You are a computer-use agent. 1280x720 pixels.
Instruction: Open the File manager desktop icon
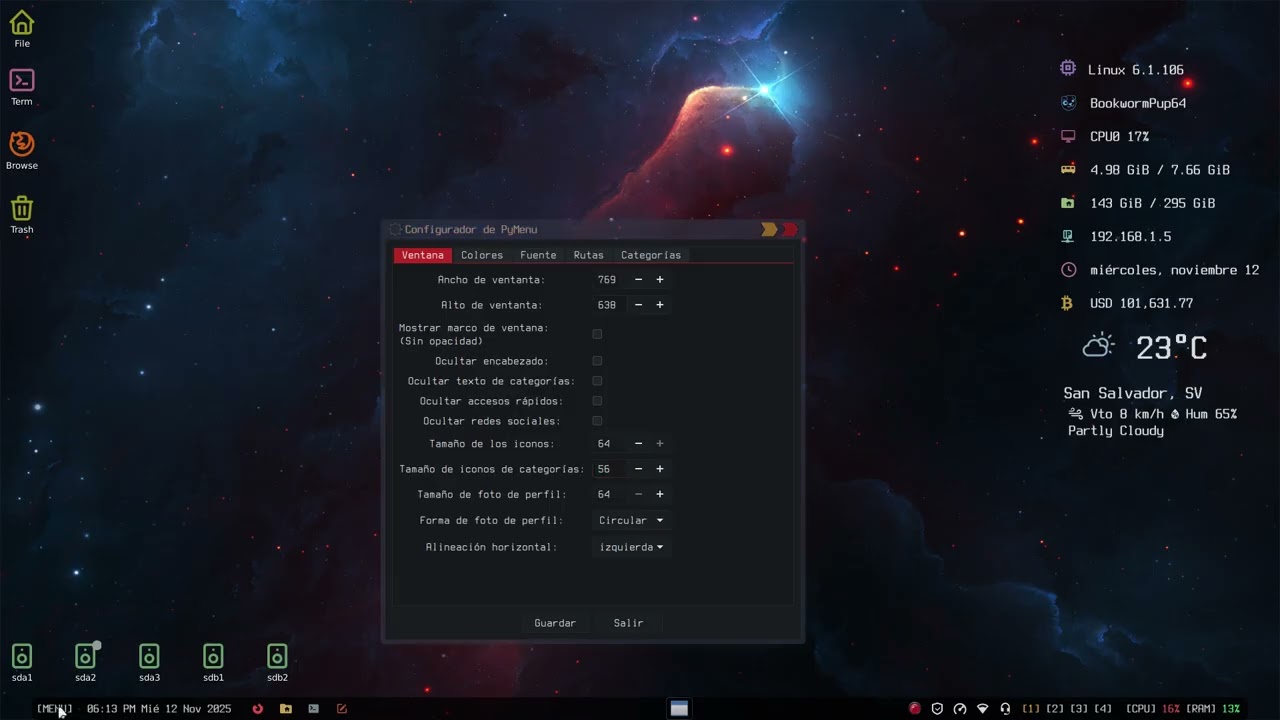point(22,25)
